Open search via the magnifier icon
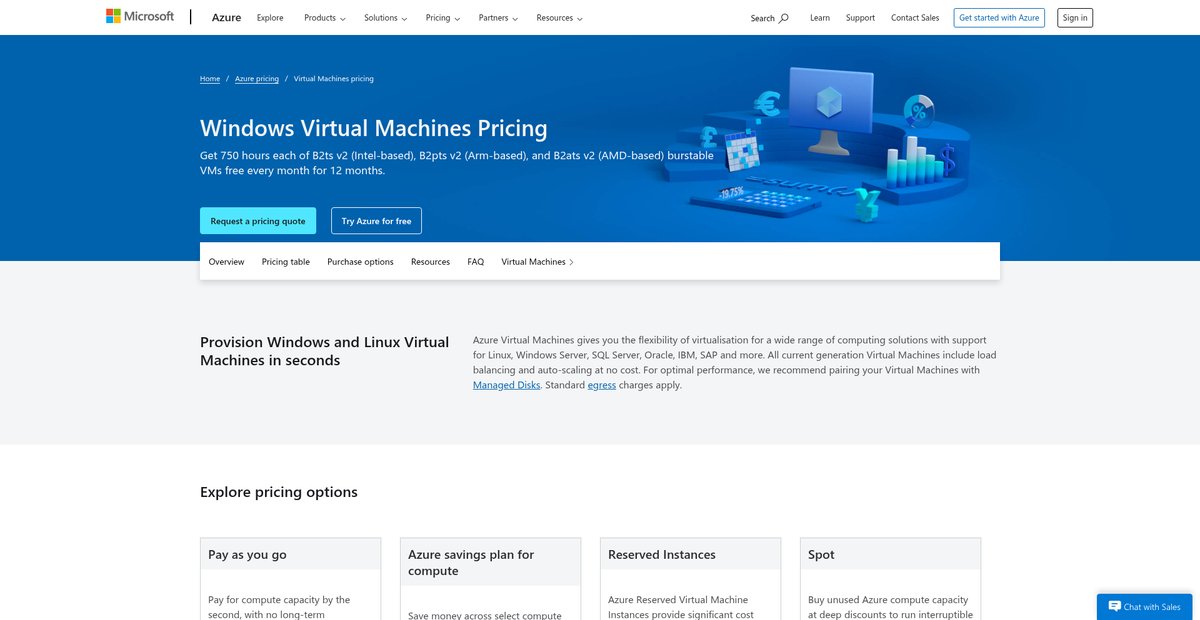 click(x=784, y=18)
